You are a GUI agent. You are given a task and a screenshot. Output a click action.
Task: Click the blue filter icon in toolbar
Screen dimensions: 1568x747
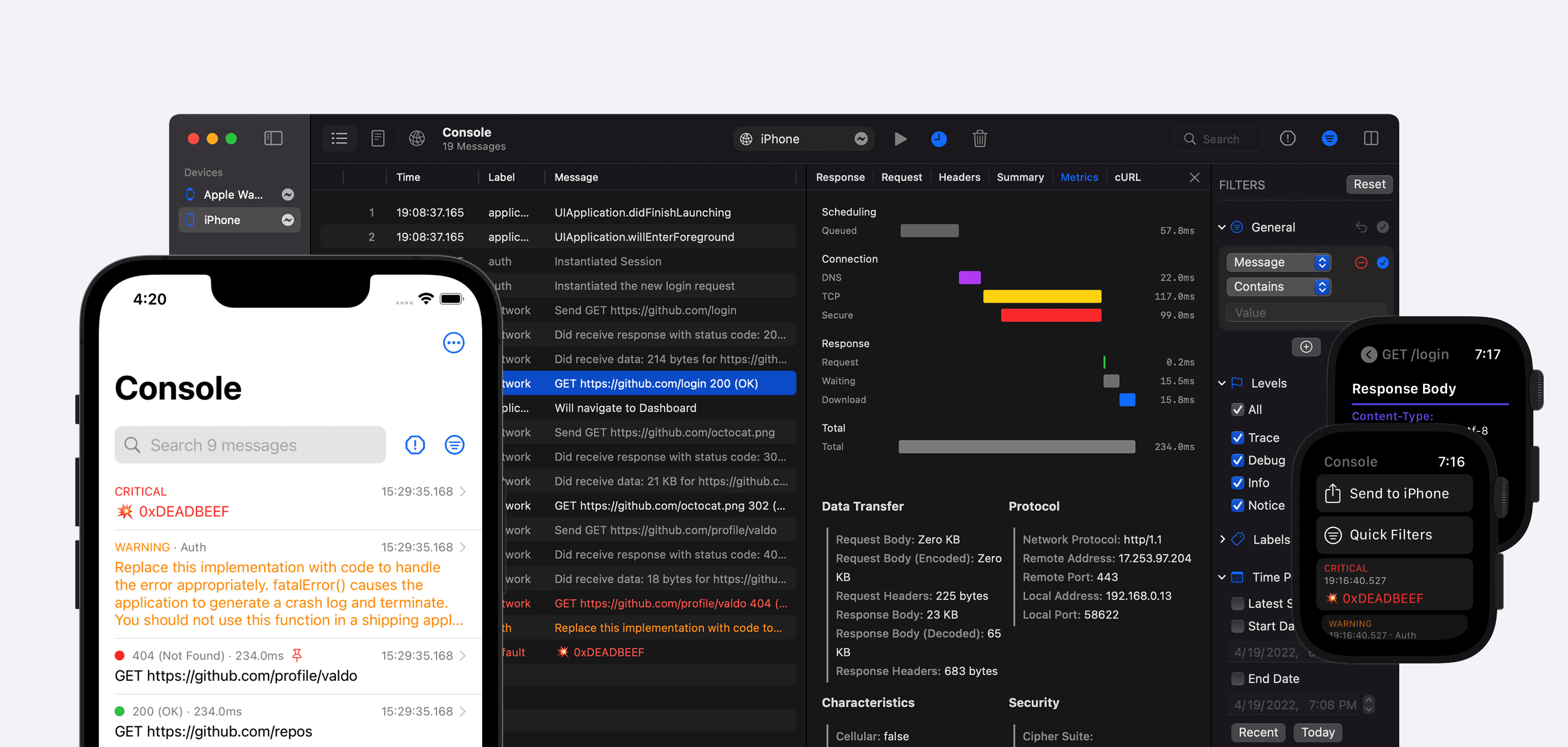(x=1329, y=139)
